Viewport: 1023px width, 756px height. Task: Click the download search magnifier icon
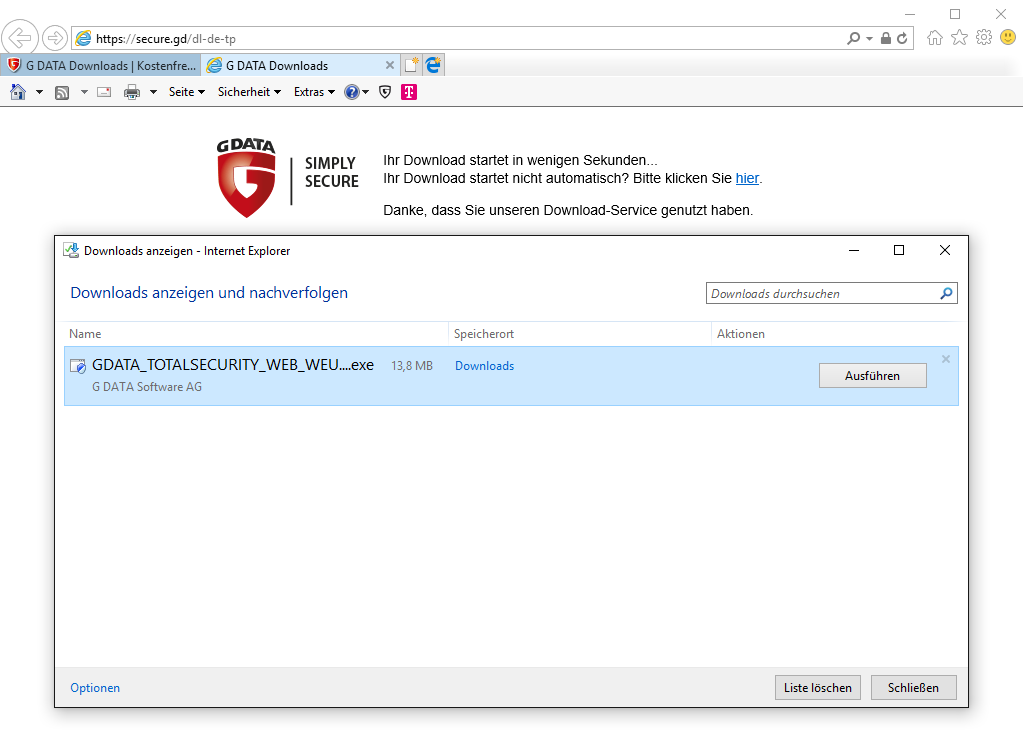[x=946, y=294]
